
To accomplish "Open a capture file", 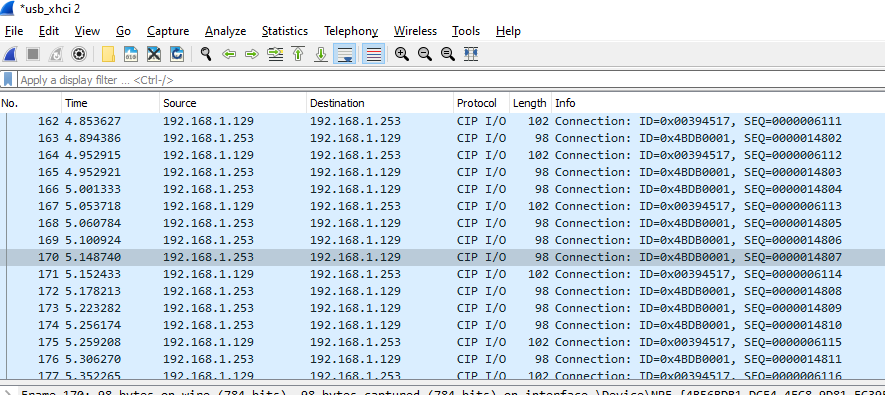I will tap(108, 54).
